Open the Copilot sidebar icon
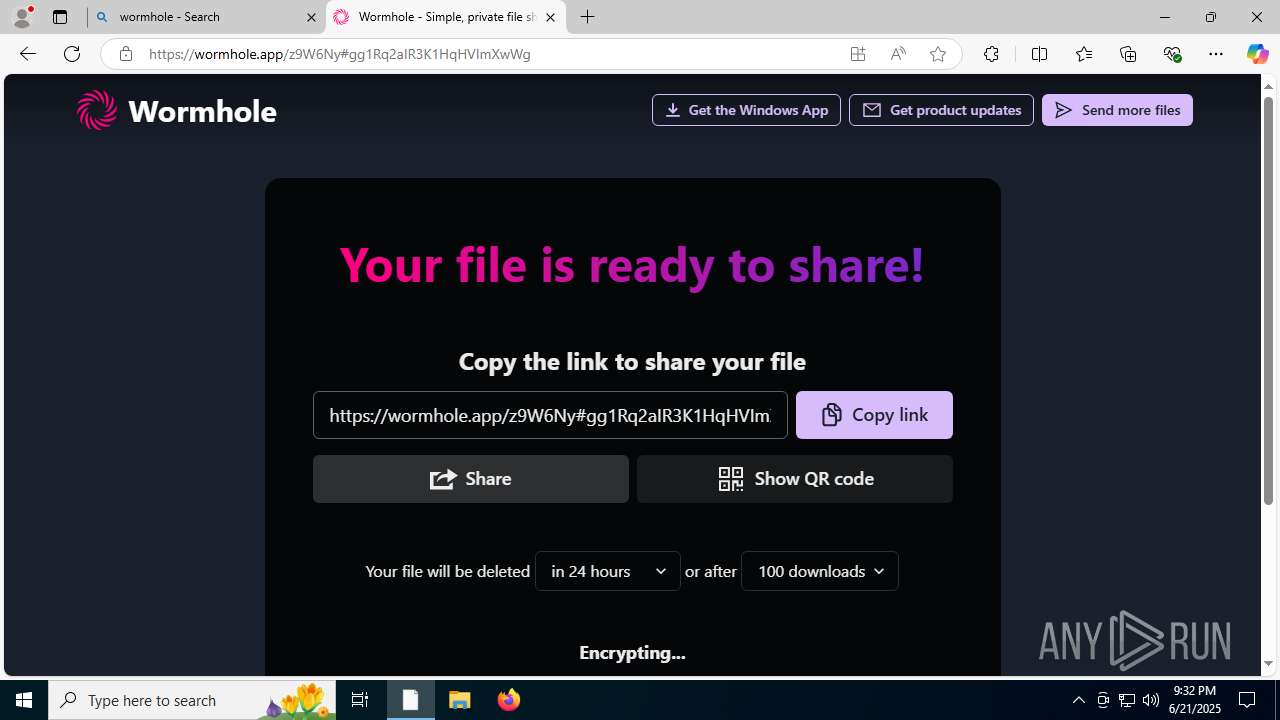1280x720 pixels. (1257, 54)
